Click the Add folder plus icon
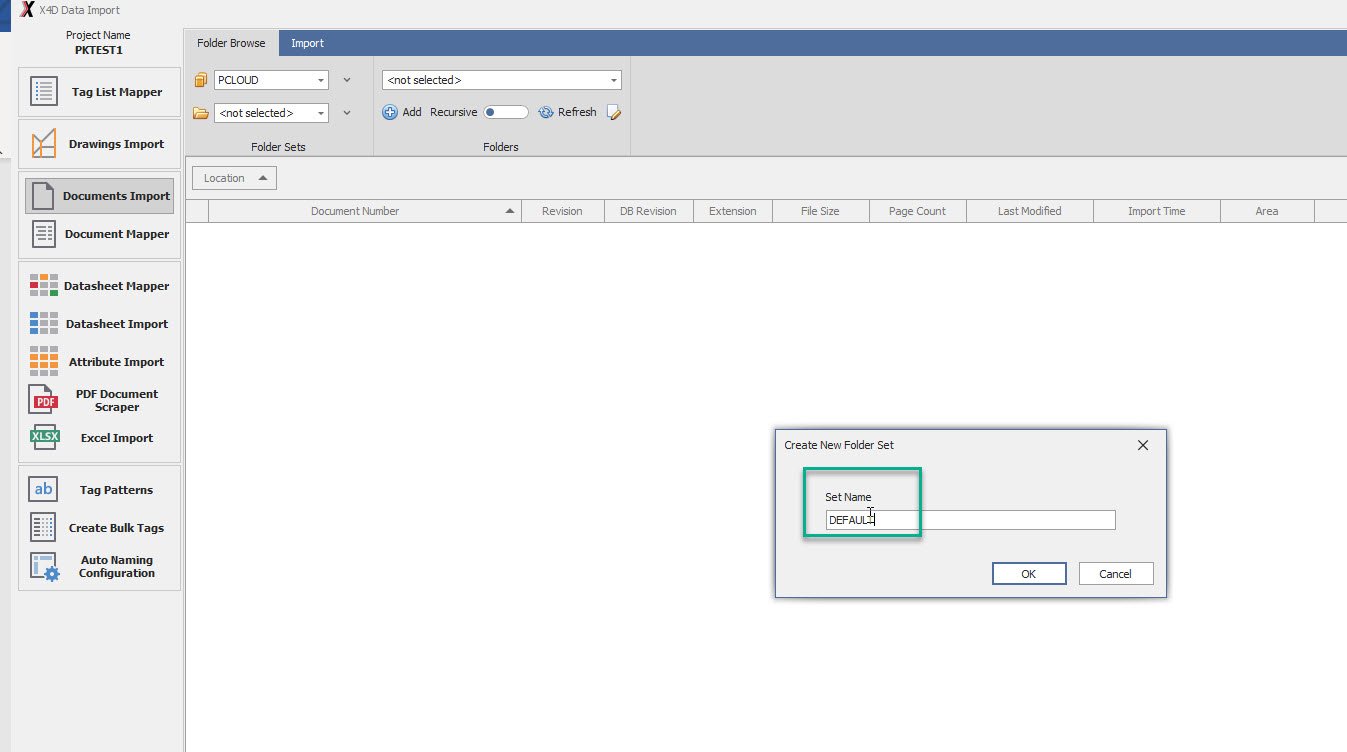 [x=390, y=113]
